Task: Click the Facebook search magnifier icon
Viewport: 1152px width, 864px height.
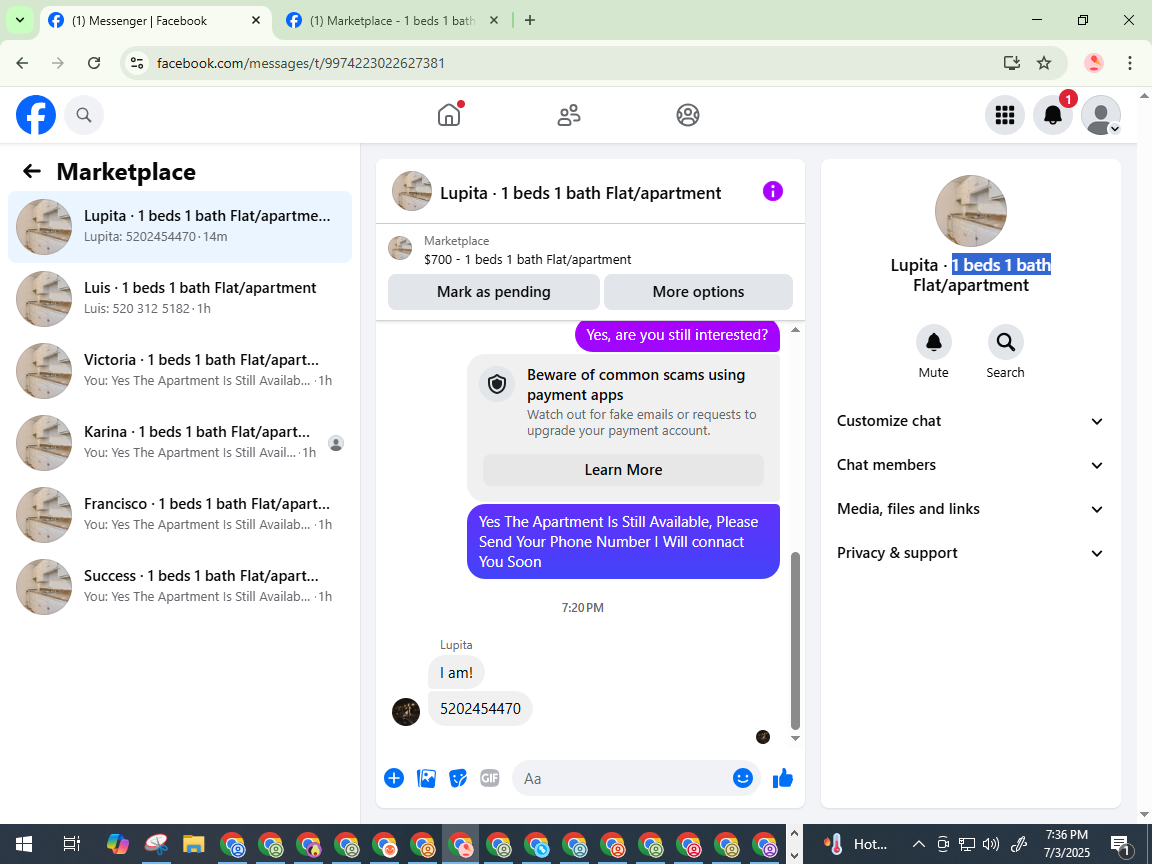Action: pos(84,115)
